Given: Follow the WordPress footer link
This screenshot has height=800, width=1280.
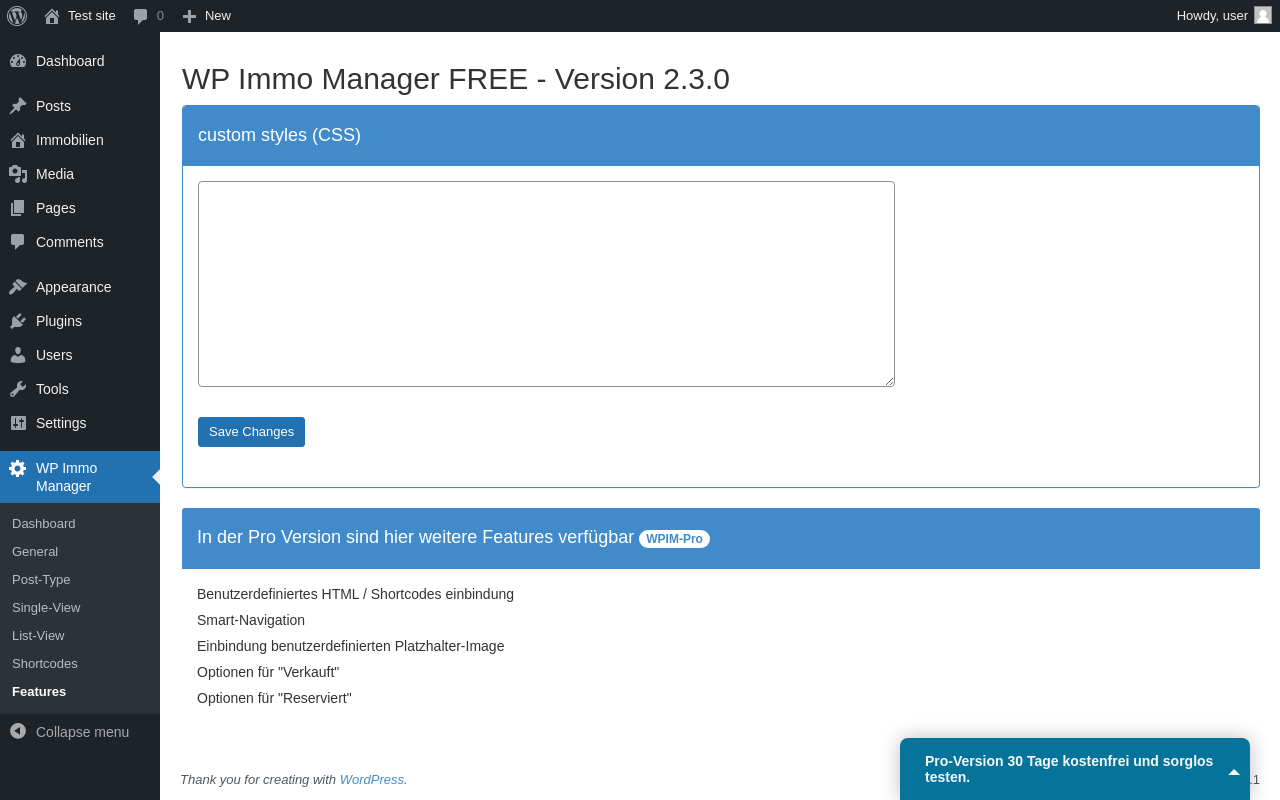Looking at the screenshot, I should tap(371, 779).
